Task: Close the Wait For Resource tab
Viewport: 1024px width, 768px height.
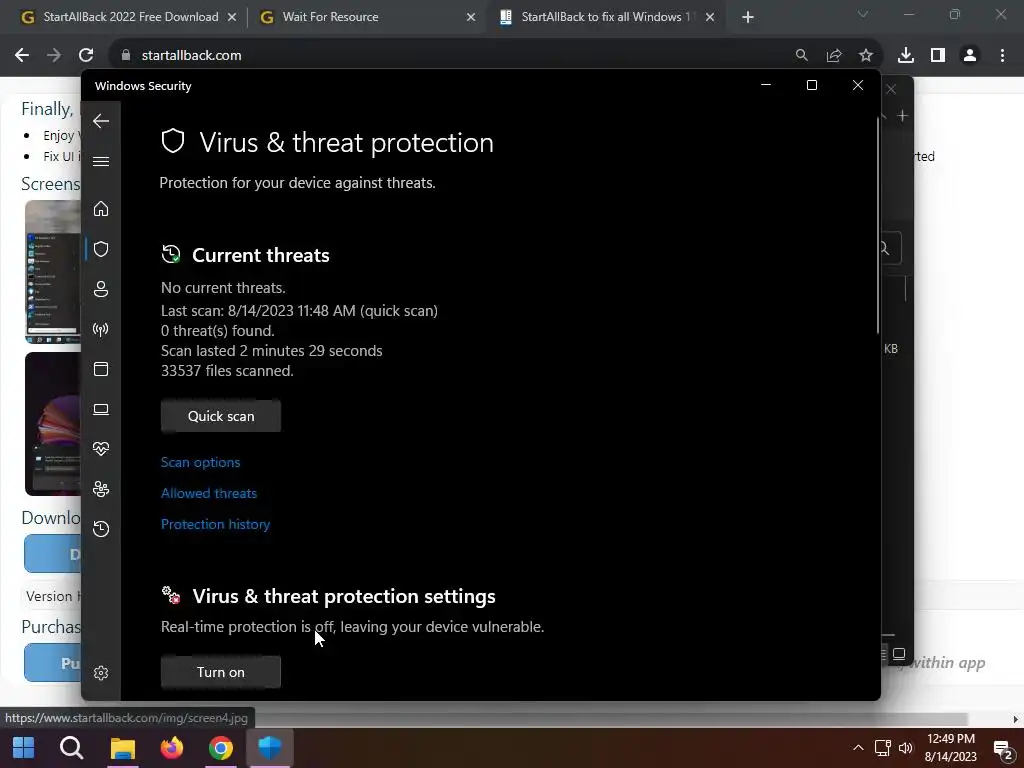Action: coord(471,18)
